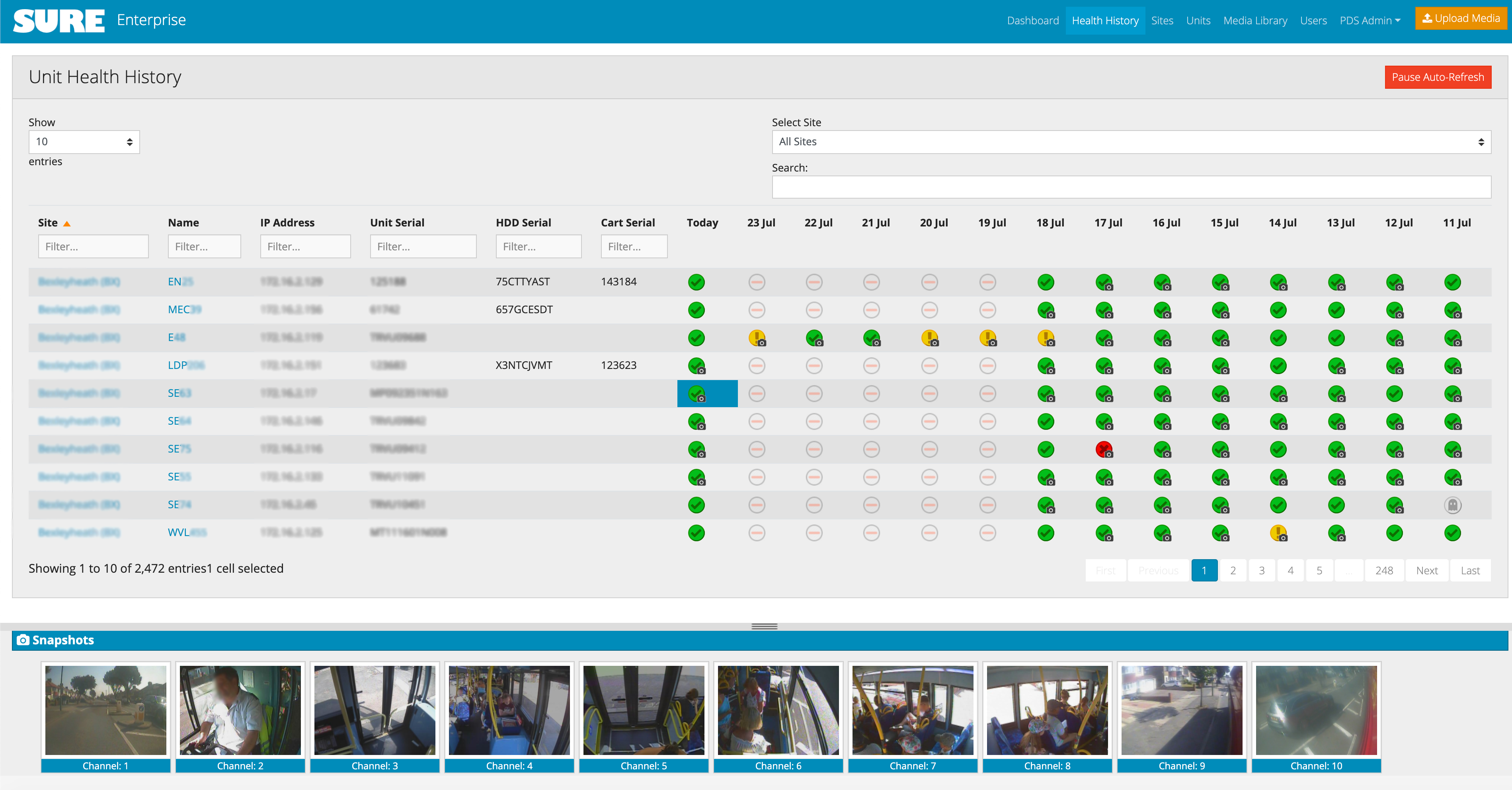Open unit WVL455 name link
This screenshot has height=790, width=1512.
point(187,533)
